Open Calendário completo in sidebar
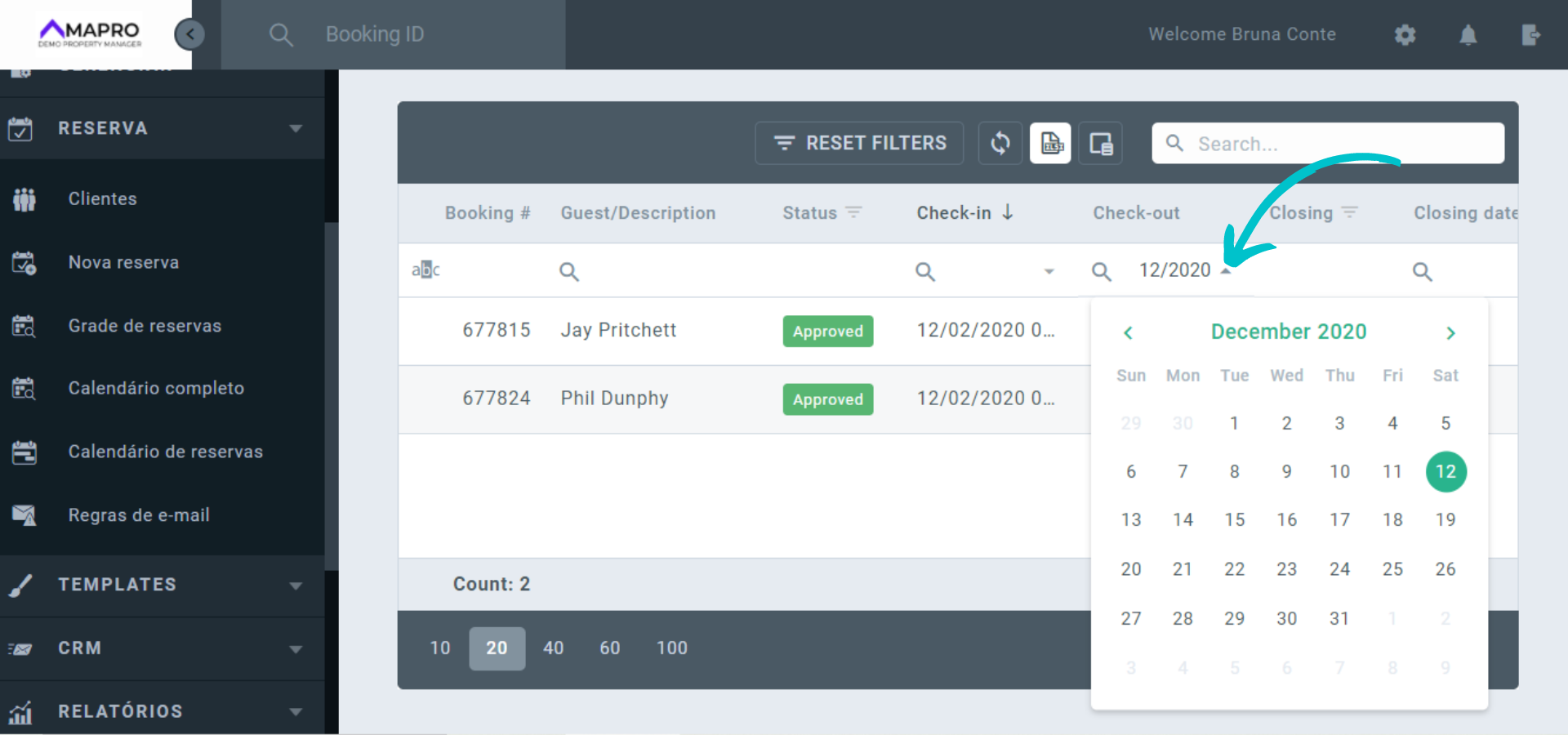1568x735 pixels. (x=156, y=388)
